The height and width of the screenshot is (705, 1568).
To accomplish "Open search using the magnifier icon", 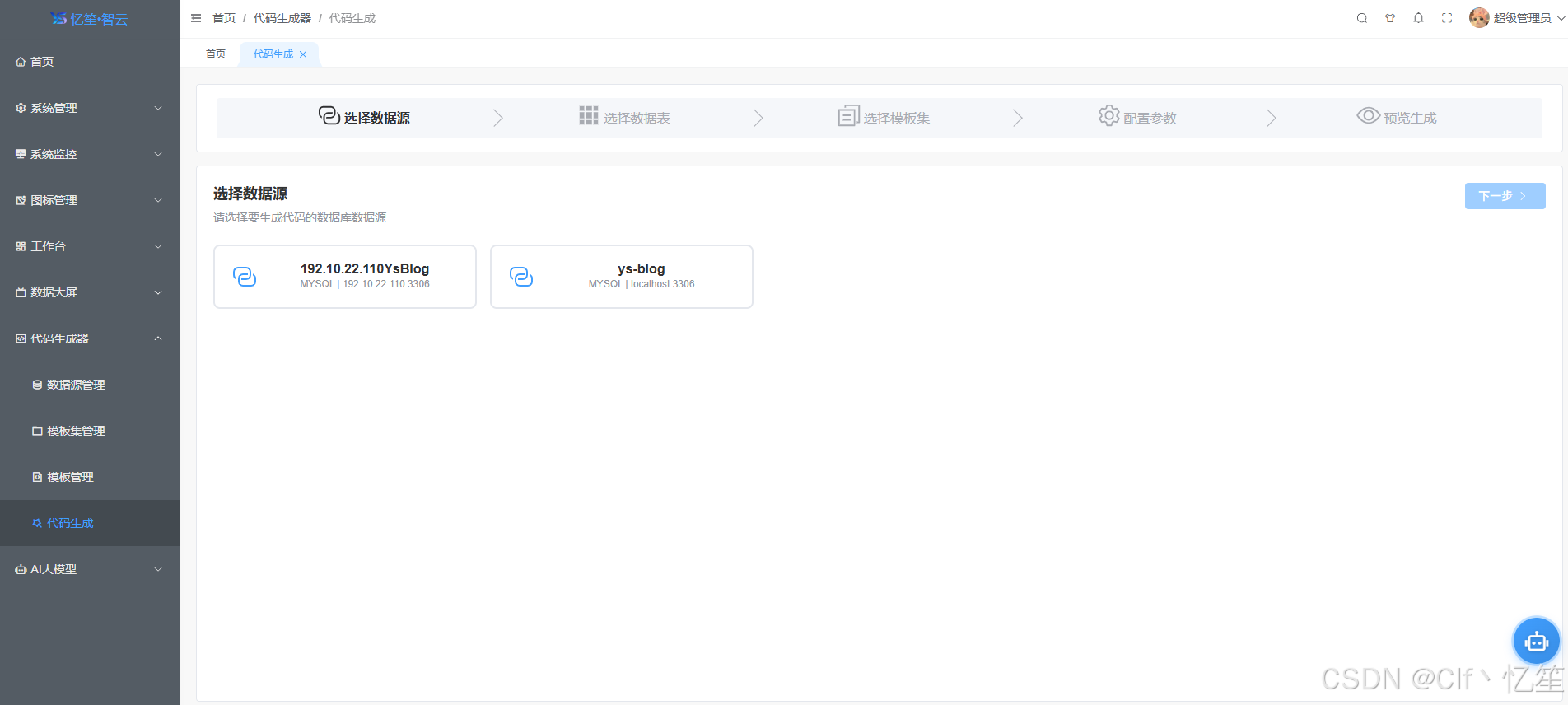I will pos(1362,18).
